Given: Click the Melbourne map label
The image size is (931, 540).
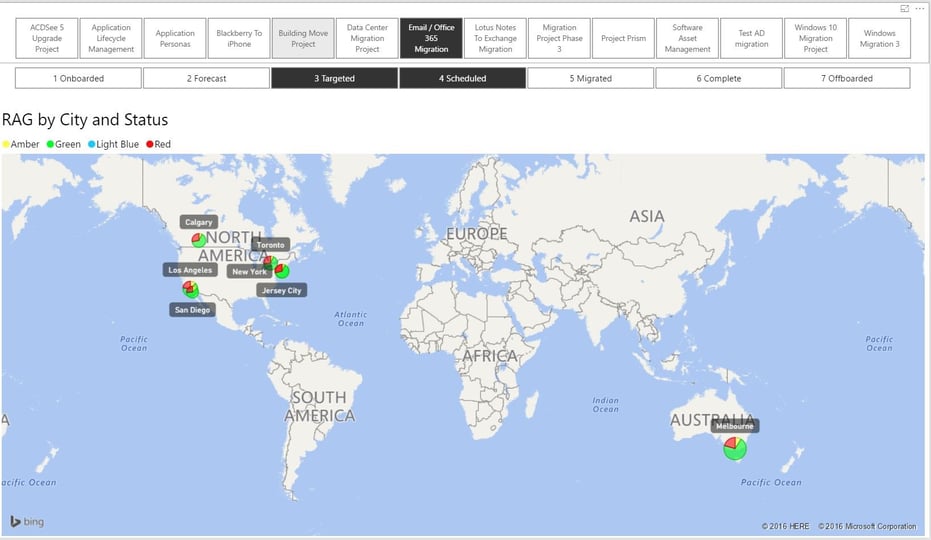Looking at the screenshot, I should pos(734,426).
